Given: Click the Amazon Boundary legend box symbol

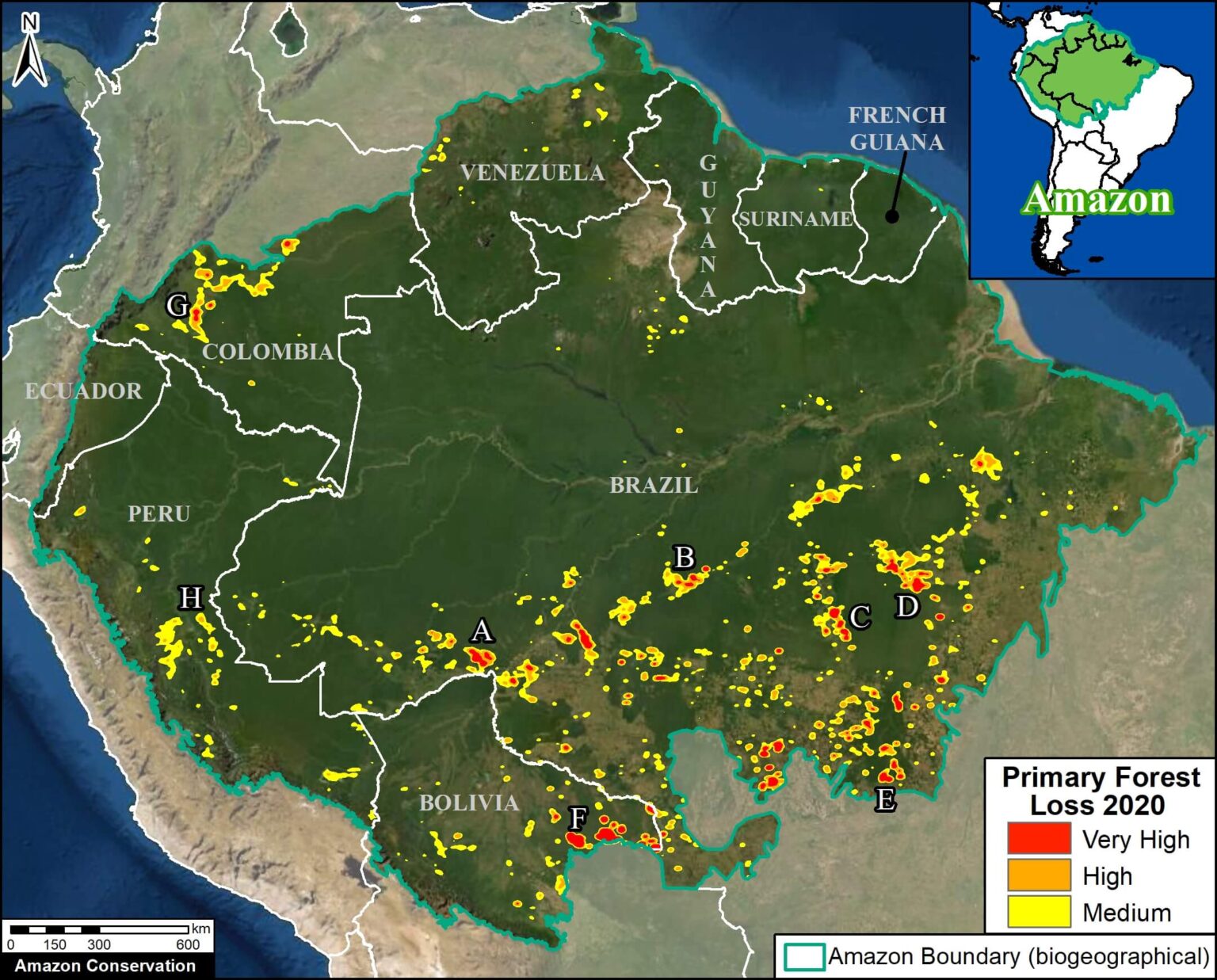Looking at the screenshot, I should pyautogui.click(x=803, y=956).
